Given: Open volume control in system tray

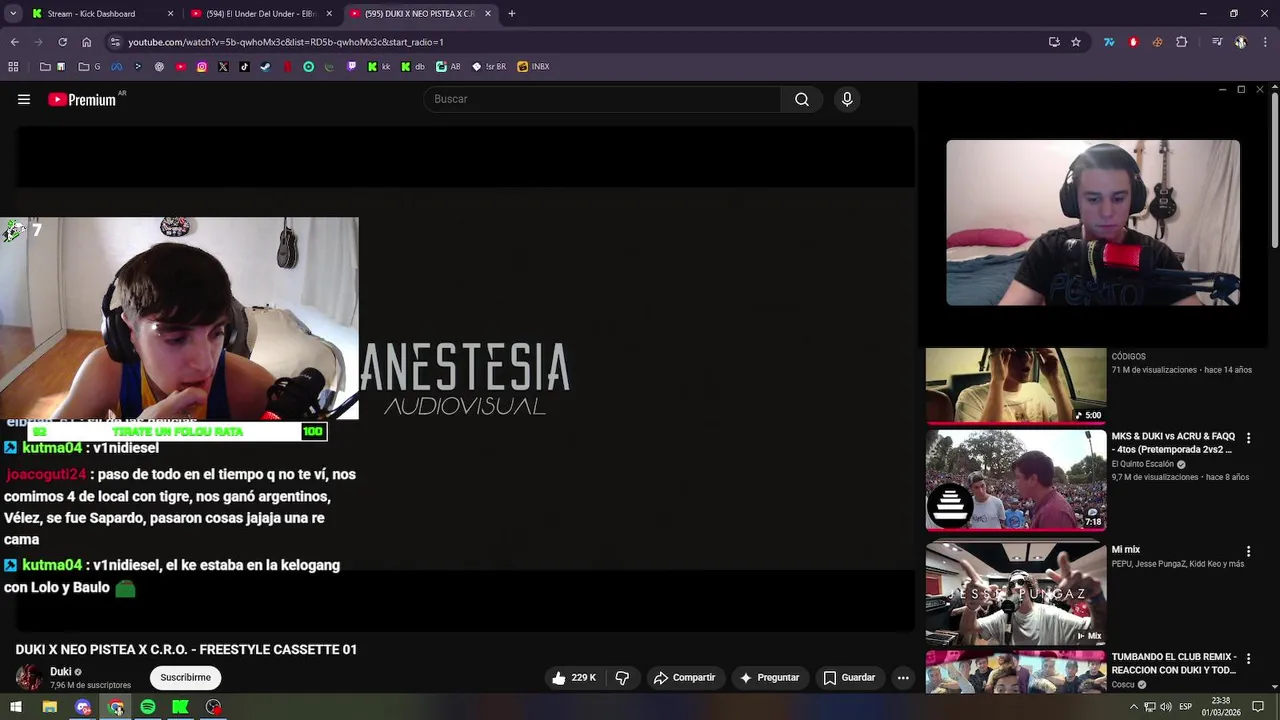Looking at the screenshot, I should (x=1166, y=707).
